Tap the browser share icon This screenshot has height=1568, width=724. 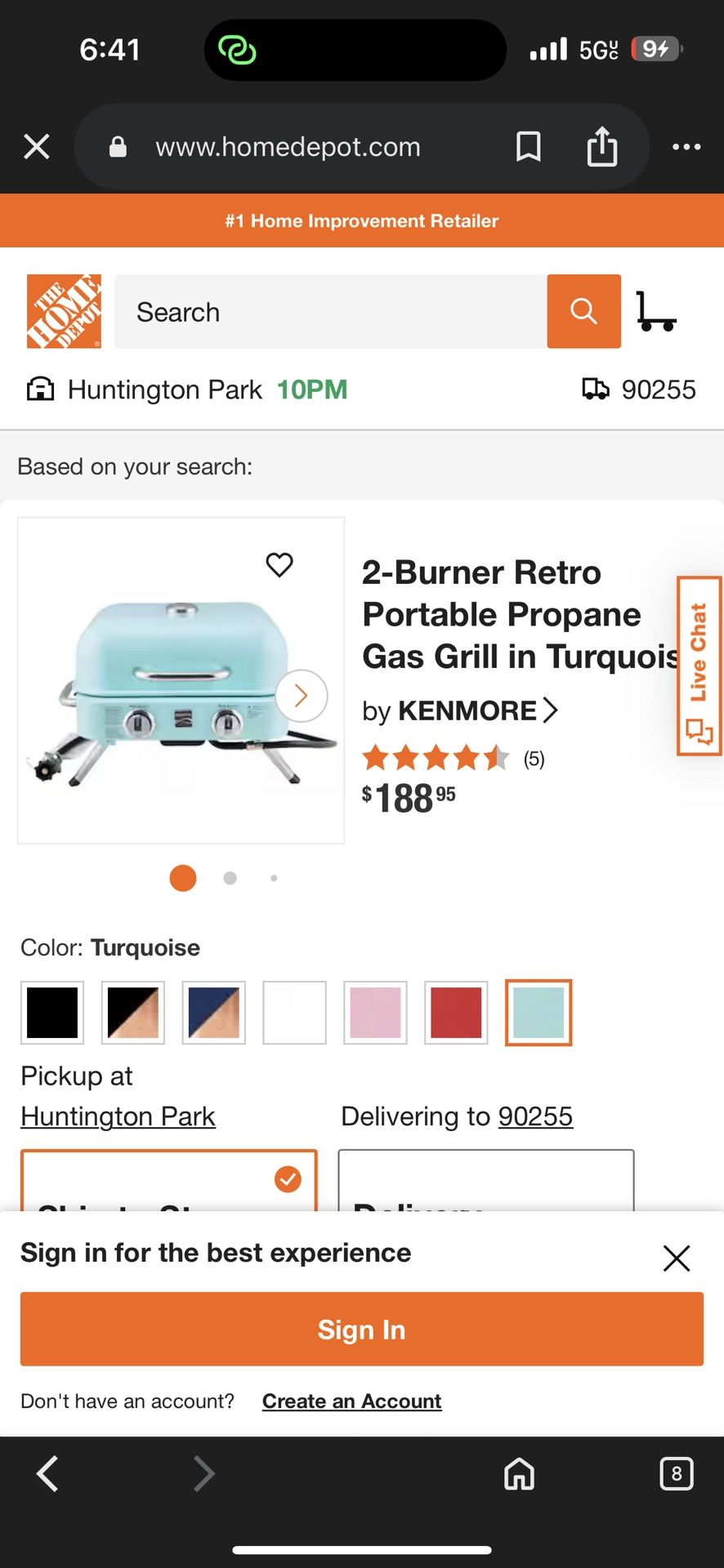[x=602, y=147]
